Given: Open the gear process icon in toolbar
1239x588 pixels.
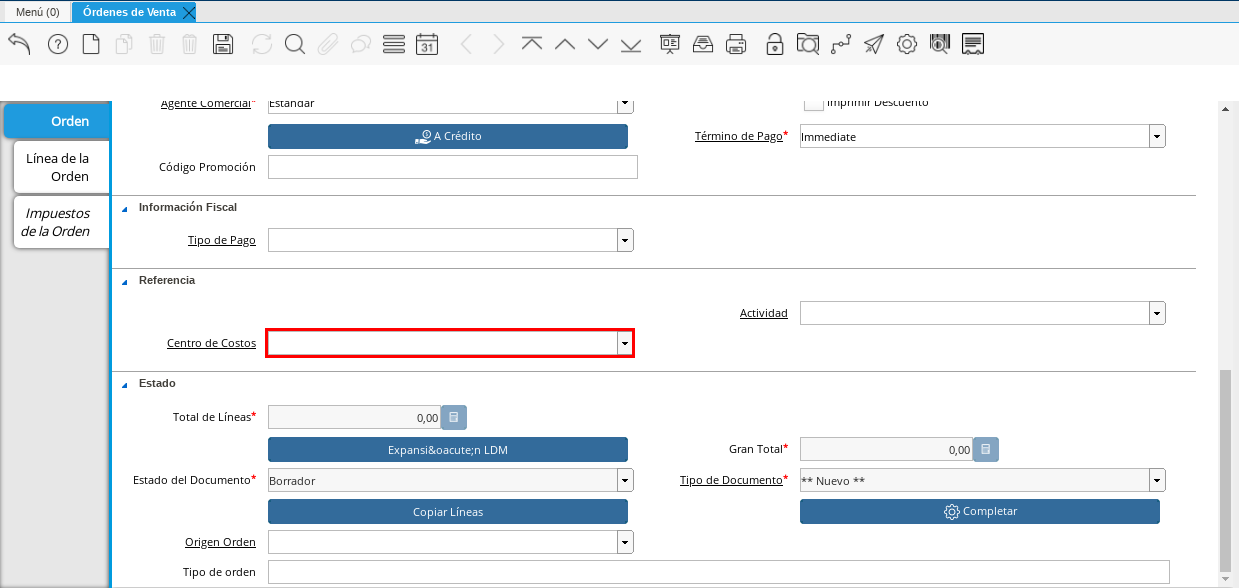Looking at the screenshot, I should tap(907, 44).
